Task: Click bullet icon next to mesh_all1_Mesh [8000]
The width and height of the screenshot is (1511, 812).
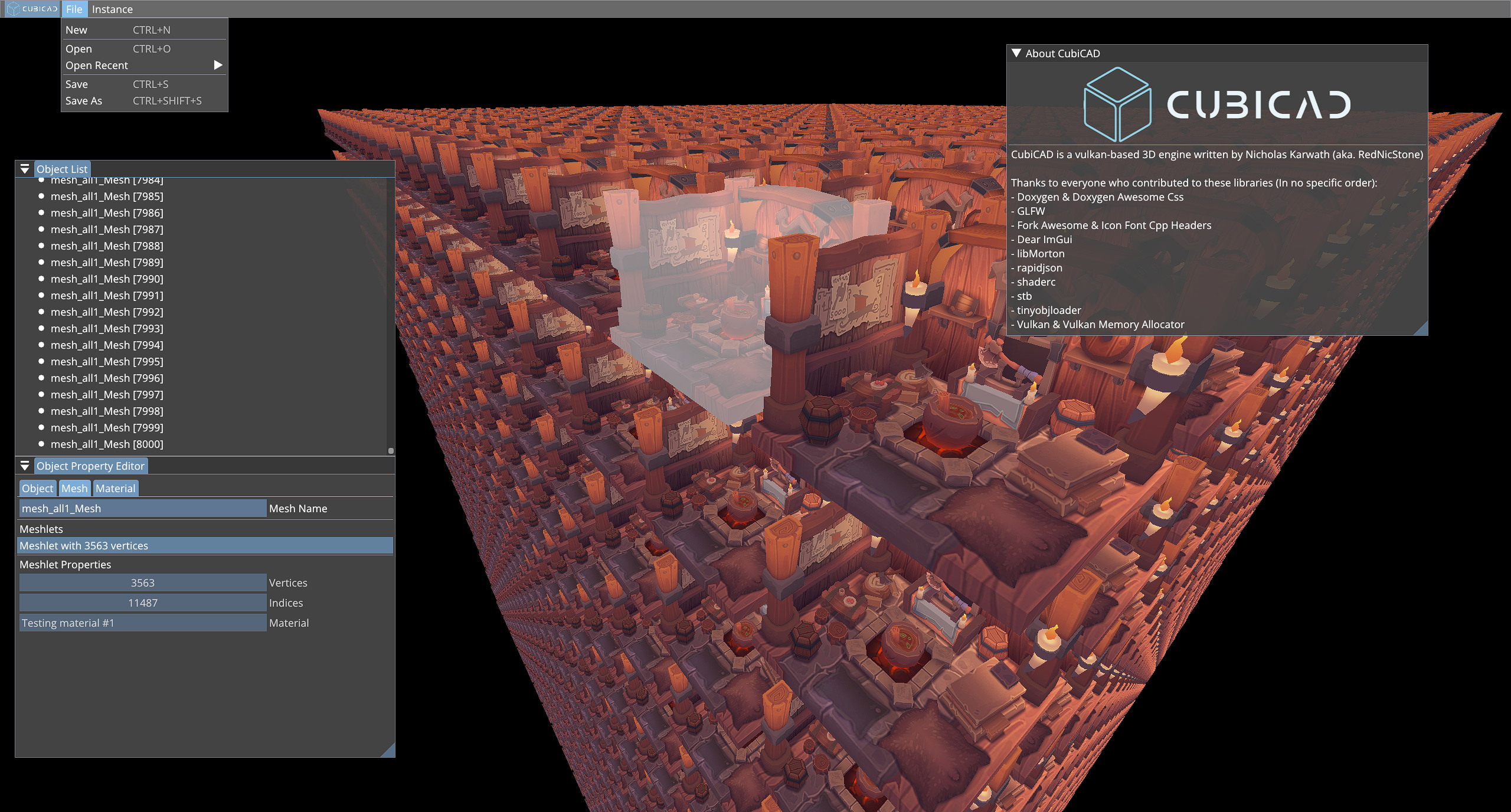Action: click(x=41, y=444)
